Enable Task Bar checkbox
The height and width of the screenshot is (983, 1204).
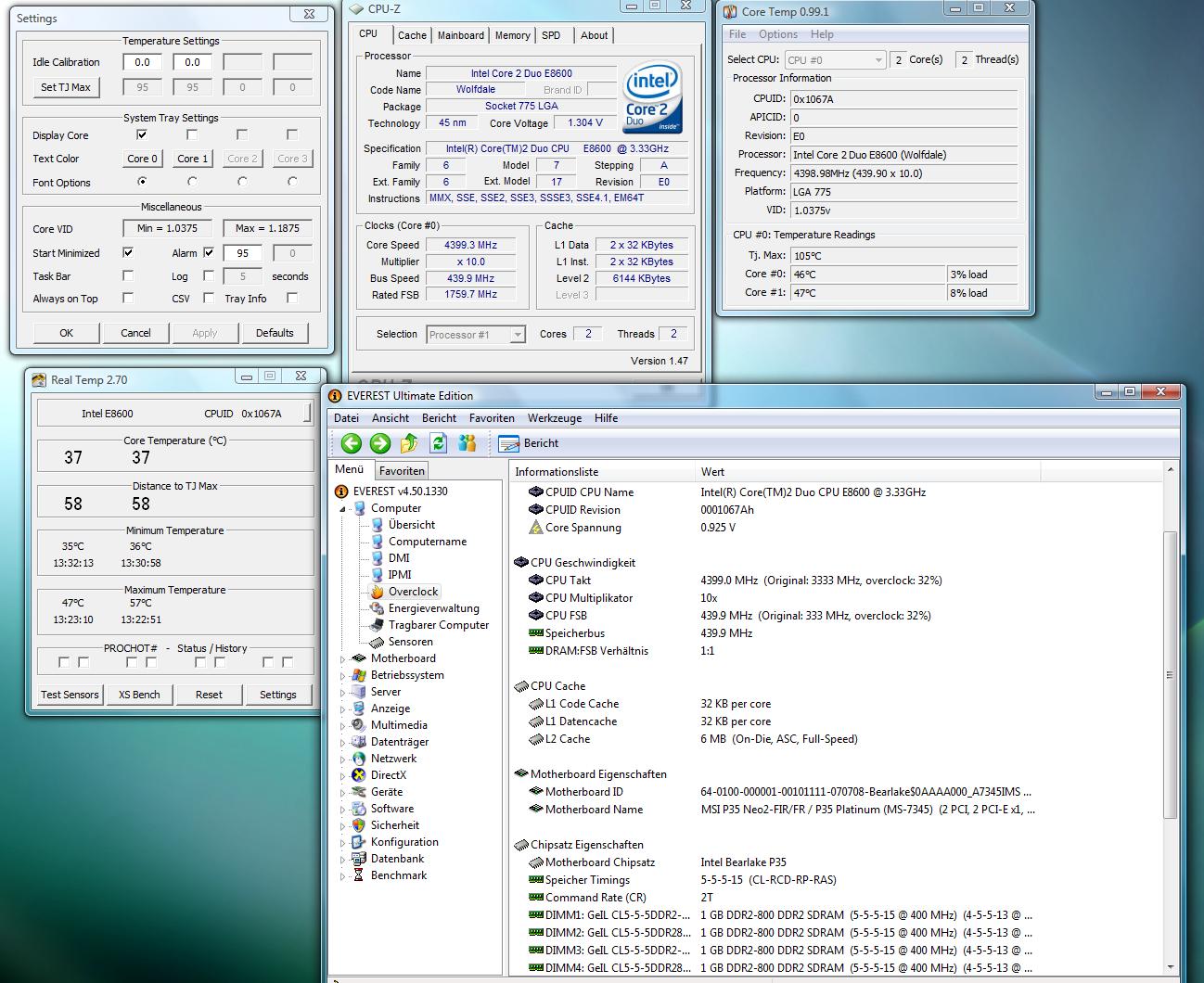(128, 275)
